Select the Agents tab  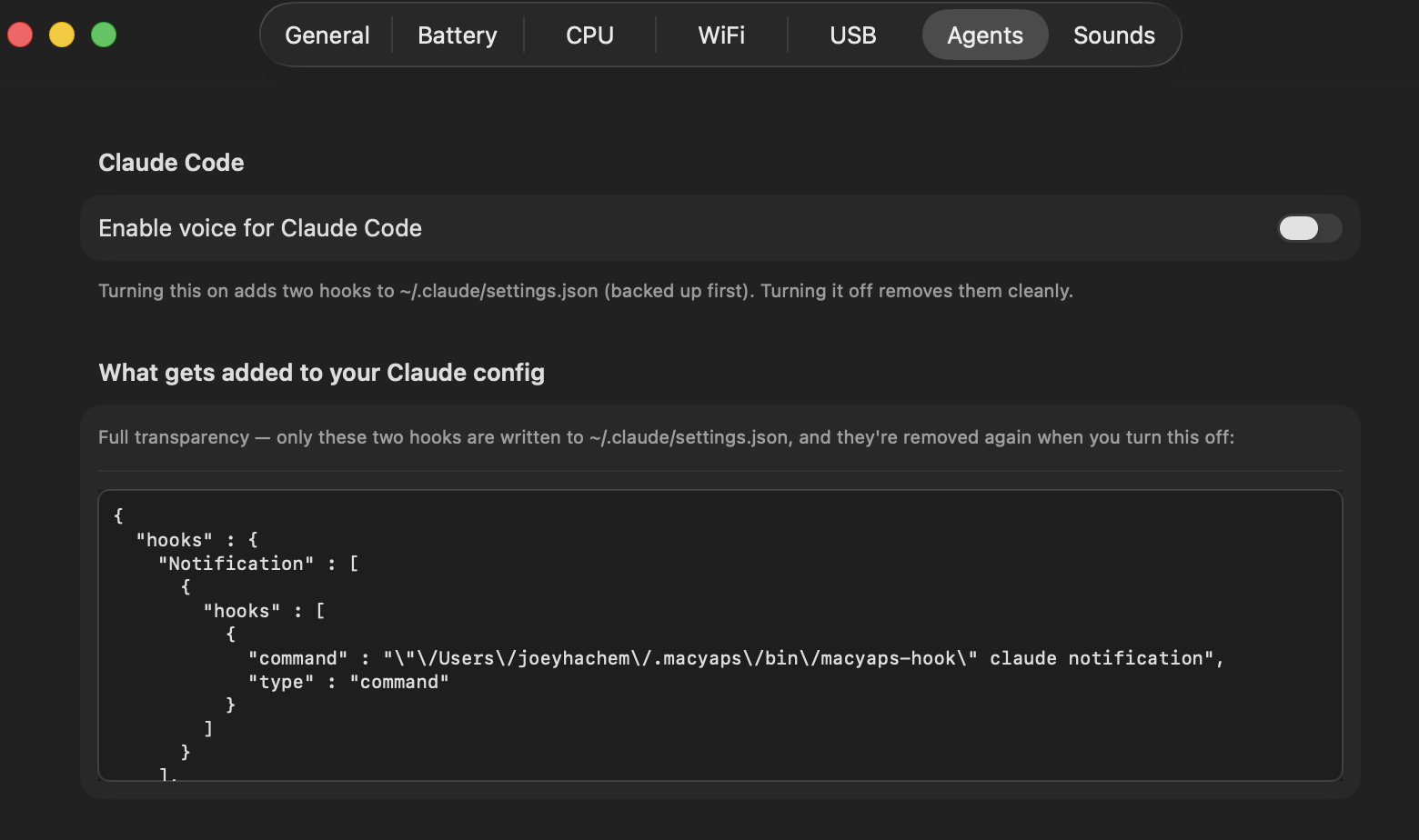click(x=985, y=35)
